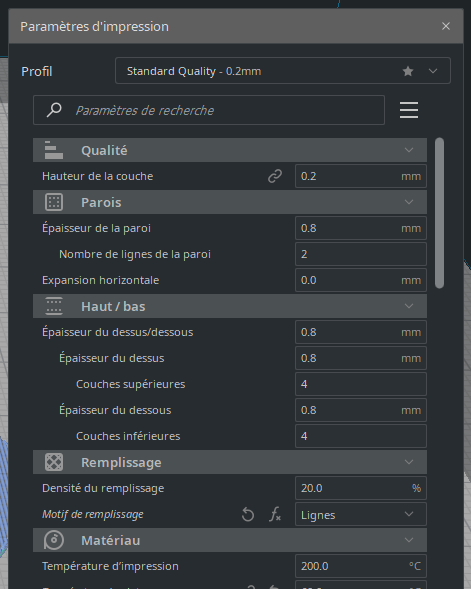Click the Nombre de lignes de la paroi label
The height and width of the screenshot is (589, 471).
click(135, 254)
